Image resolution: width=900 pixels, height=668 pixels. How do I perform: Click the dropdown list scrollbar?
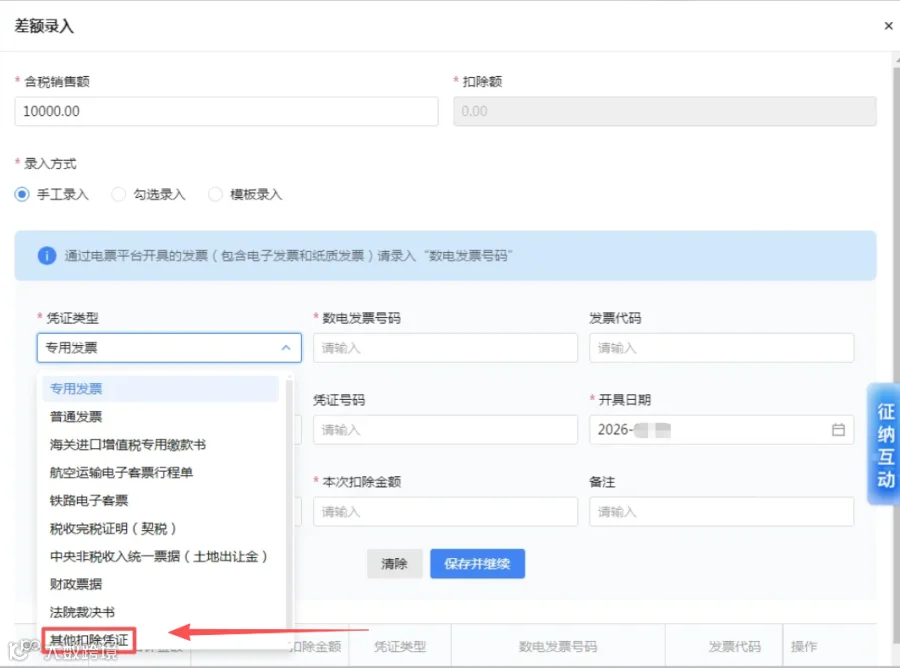(289, 505)
